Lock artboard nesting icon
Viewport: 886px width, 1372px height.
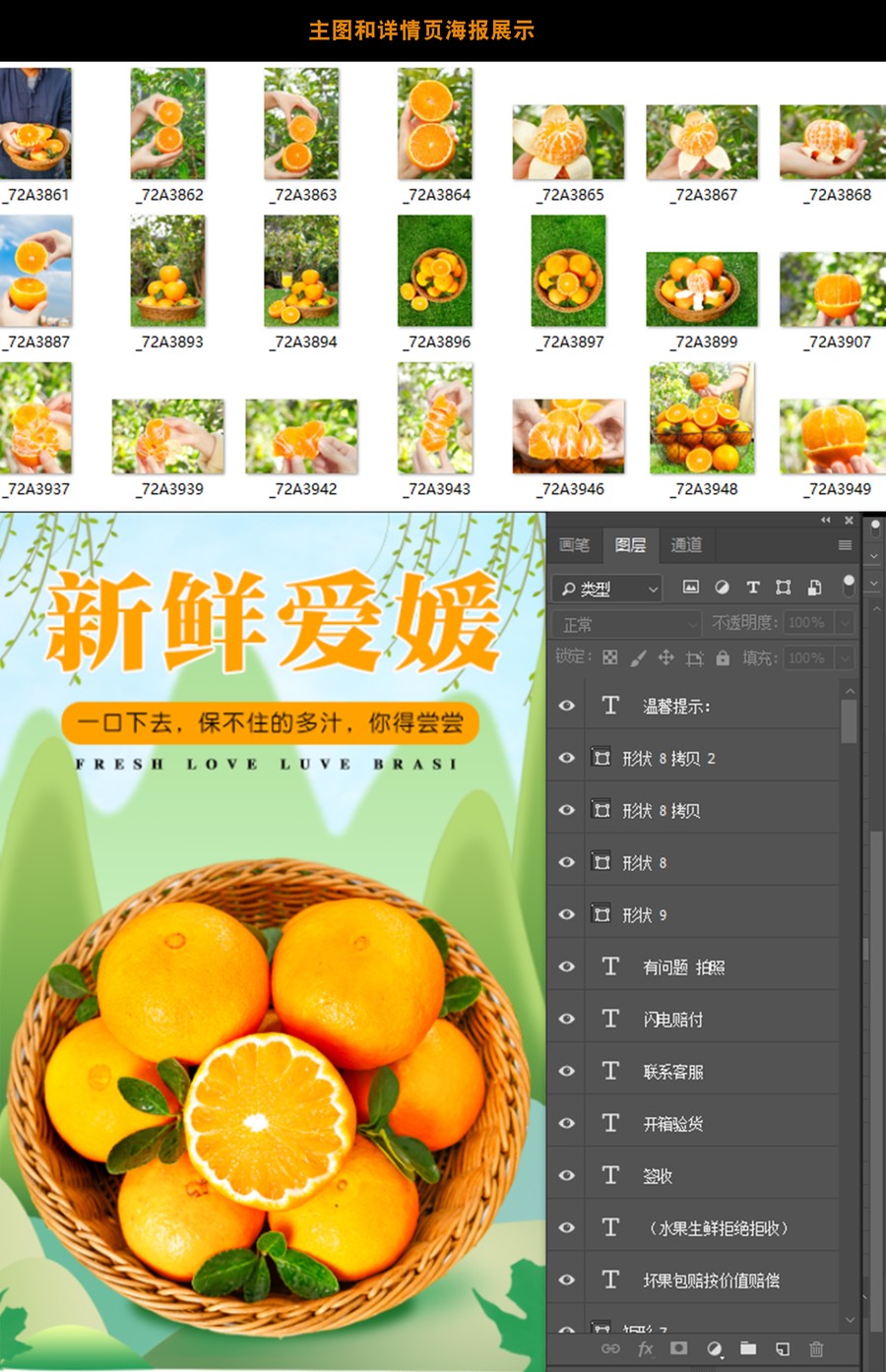(x=694, y=657)
